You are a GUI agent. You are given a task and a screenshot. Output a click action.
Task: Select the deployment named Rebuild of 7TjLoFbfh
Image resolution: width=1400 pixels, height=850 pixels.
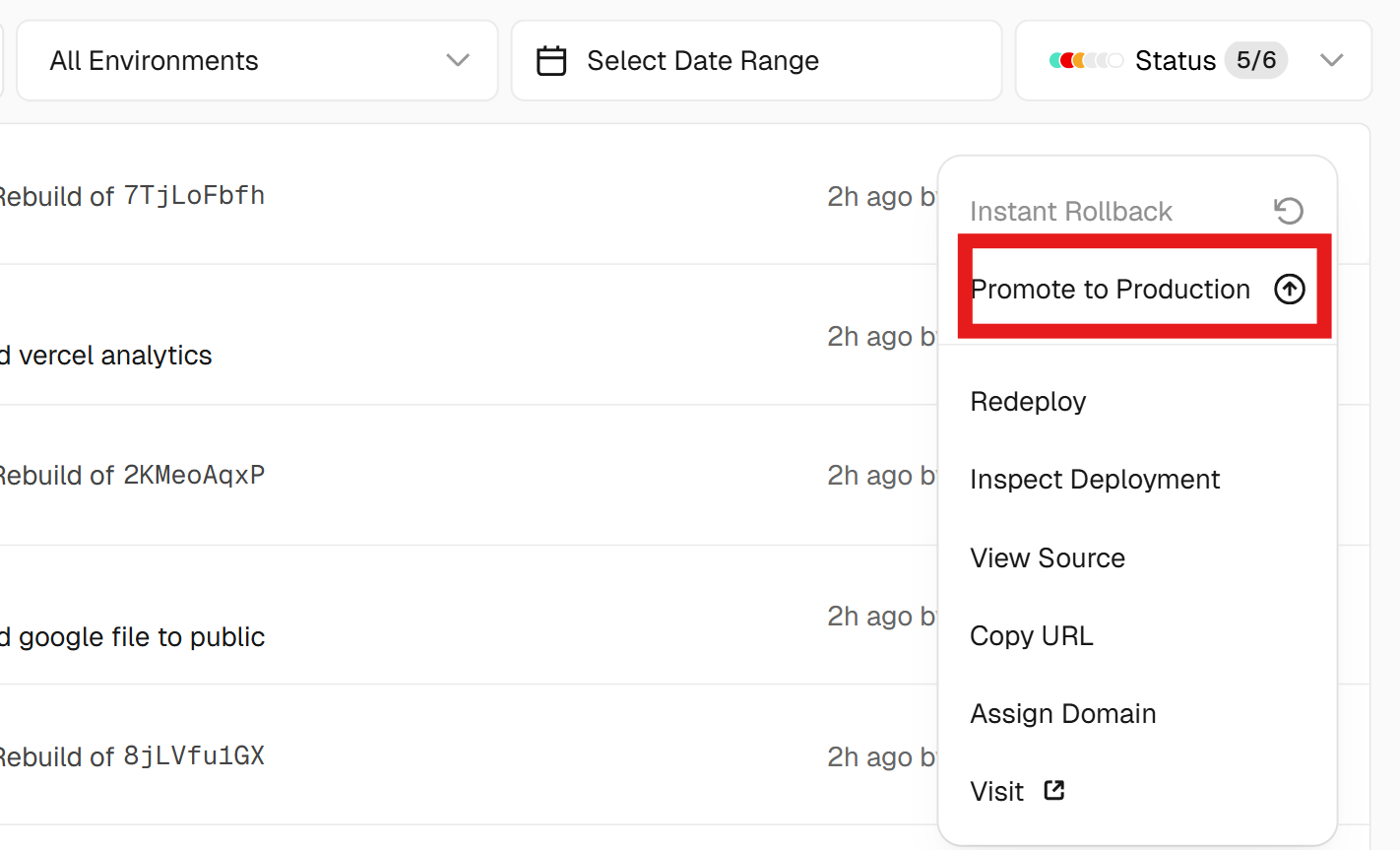(133, 195)
